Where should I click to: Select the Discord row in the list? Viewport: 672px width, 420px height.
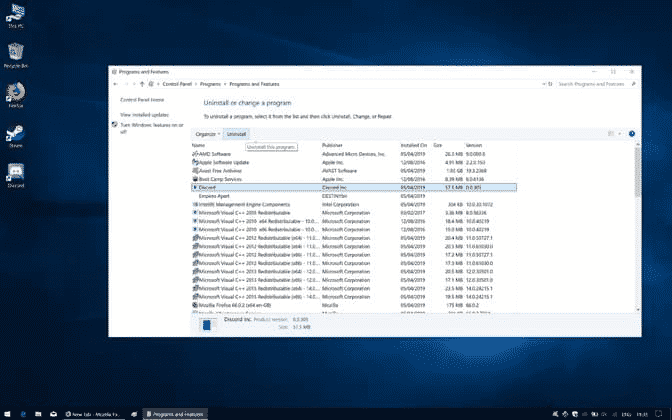(x=354, y=187)
